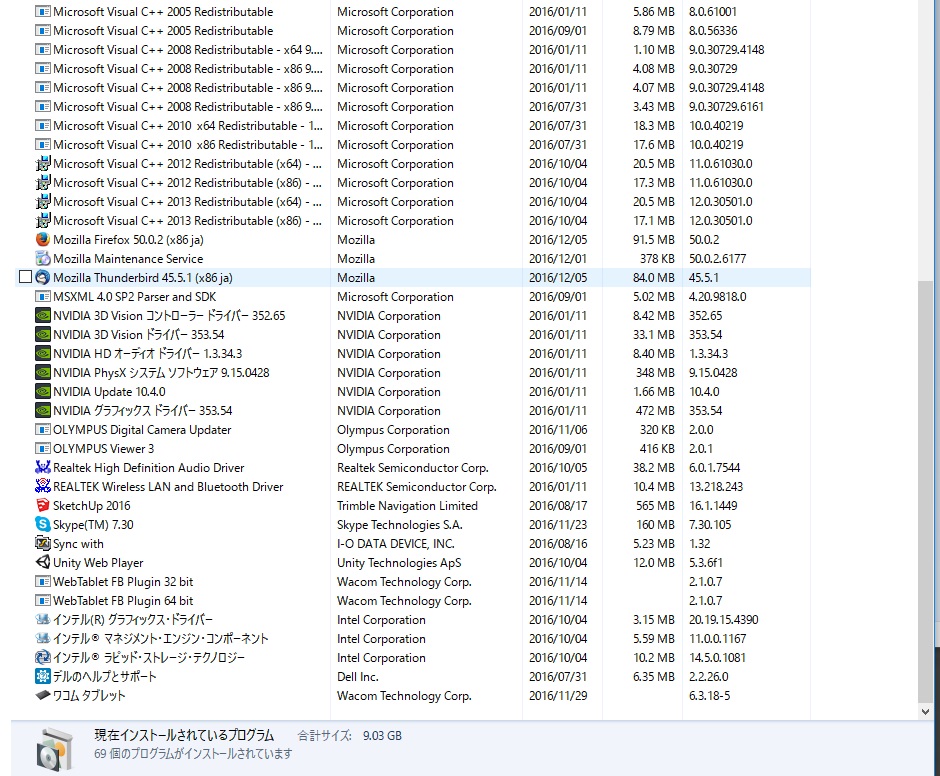Select the Visual C++ 2005 row sized 8.79 MB

pos(412,31)
